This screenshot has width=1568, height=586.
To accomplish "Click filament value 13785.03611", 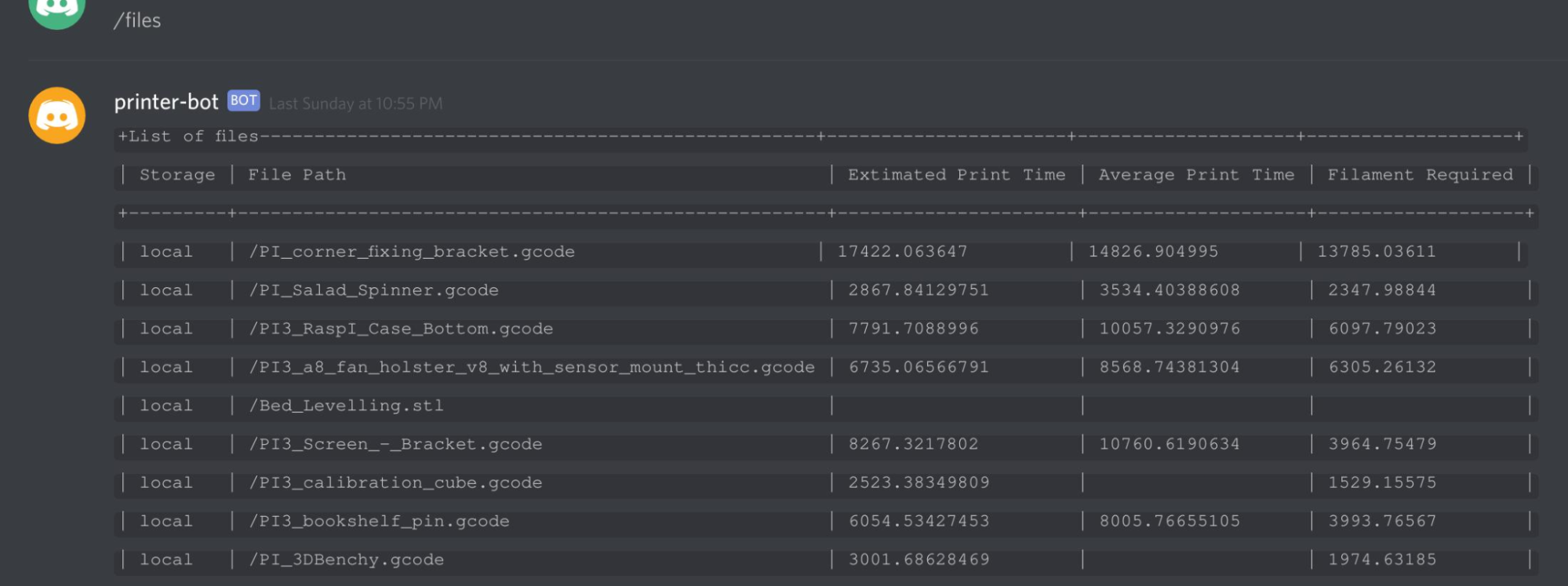I will tap(1377, 252).
